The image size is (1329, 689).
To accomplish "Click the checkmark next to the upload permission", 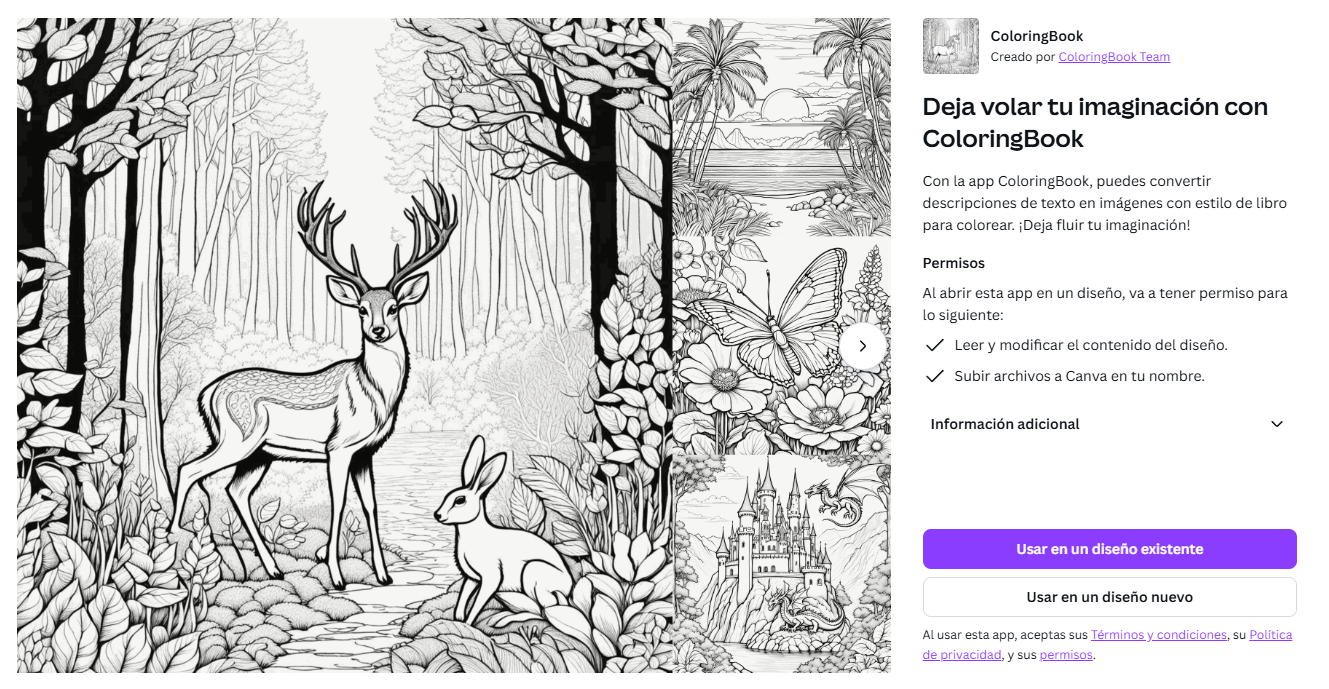I will [934, 376].
